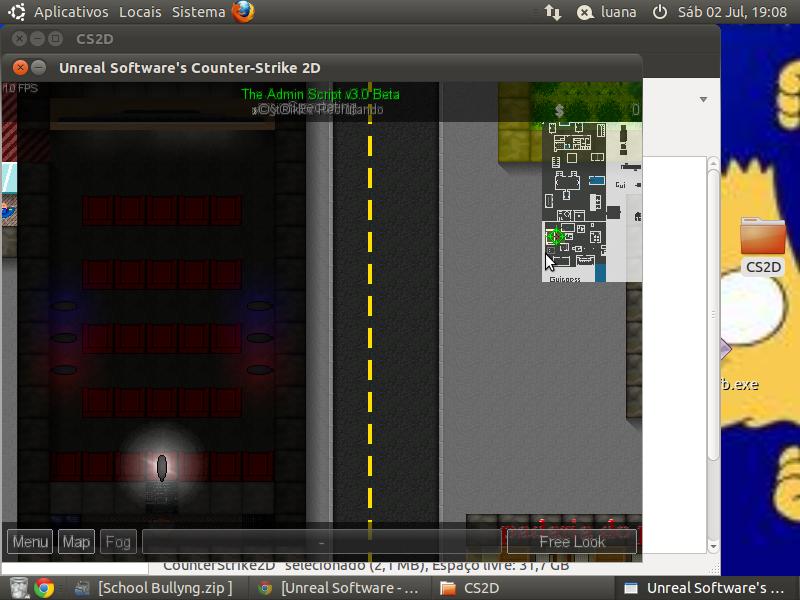
Task: Click the white player character in game
Action: (x=162, y=468)
